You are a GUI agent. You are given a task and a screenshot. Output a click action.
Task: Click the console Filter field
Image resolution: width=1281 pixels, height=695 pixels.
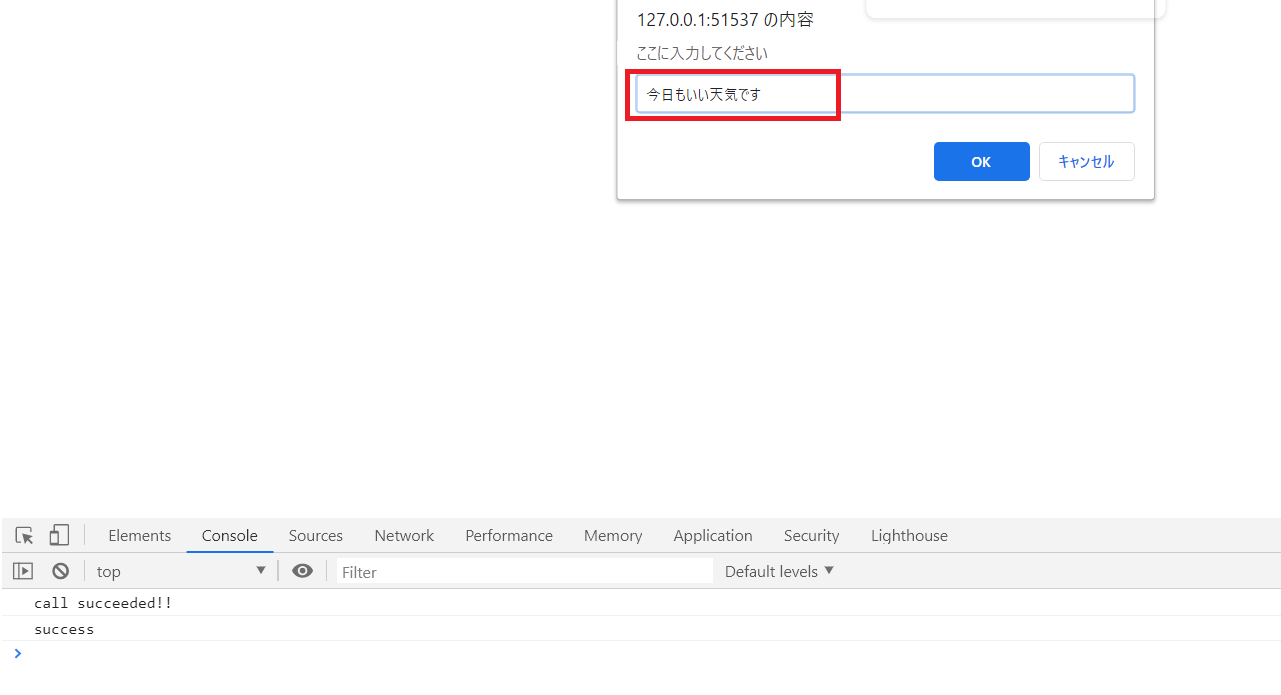(524, 571)
